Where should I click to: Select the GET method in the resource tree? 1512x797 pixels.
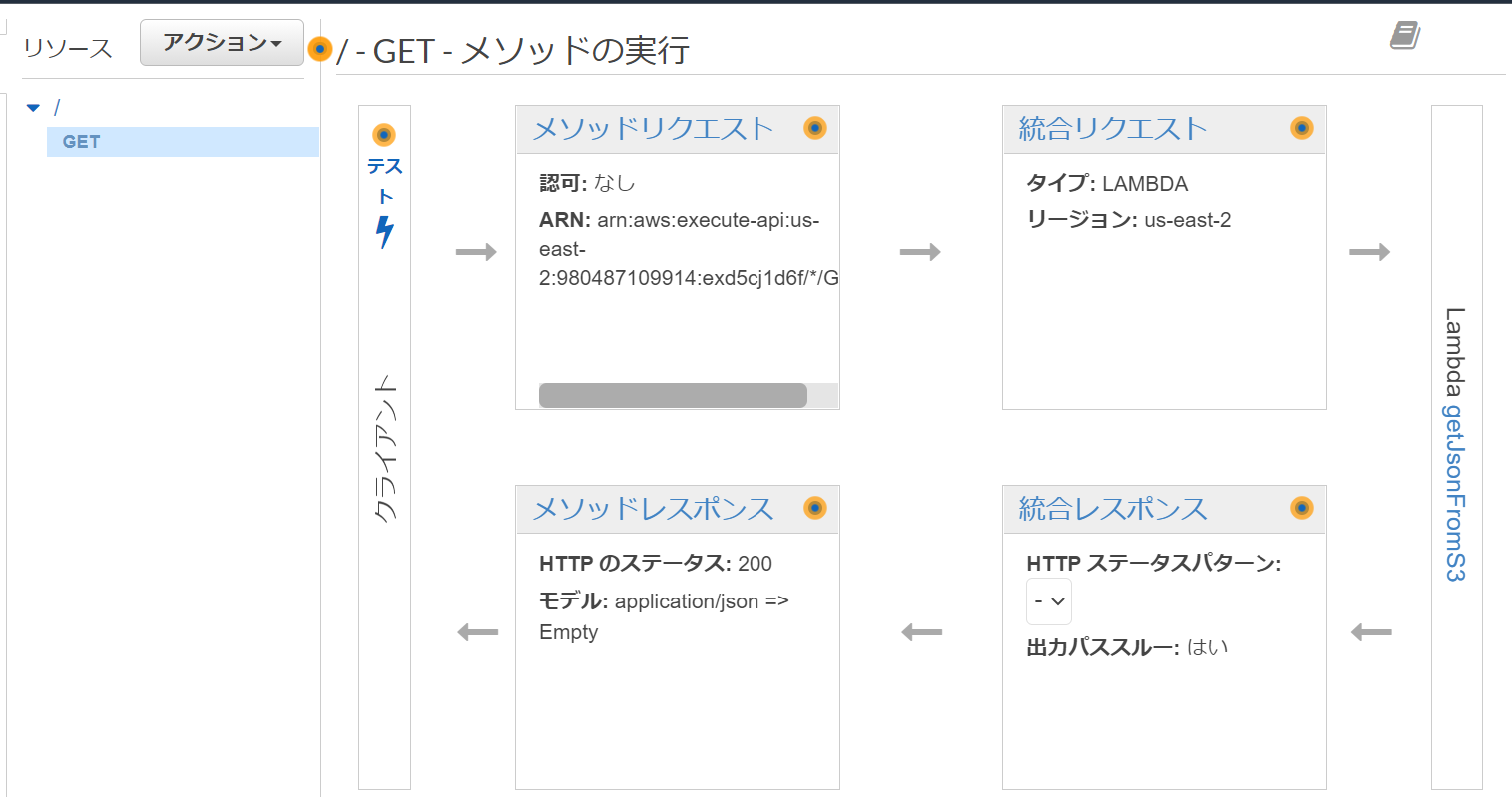(78, 141)
